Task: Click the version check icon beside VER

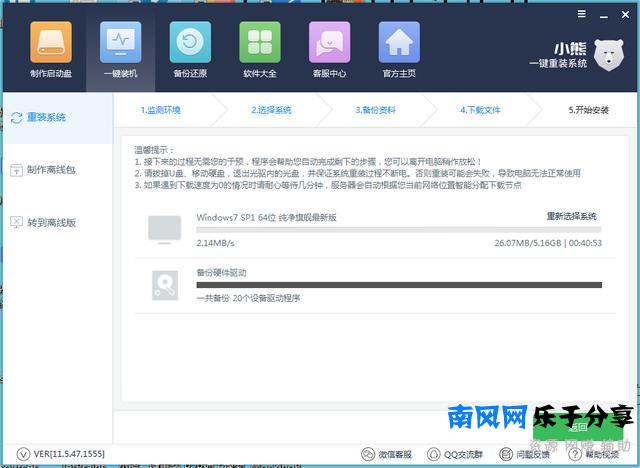Action: [23, 454]
